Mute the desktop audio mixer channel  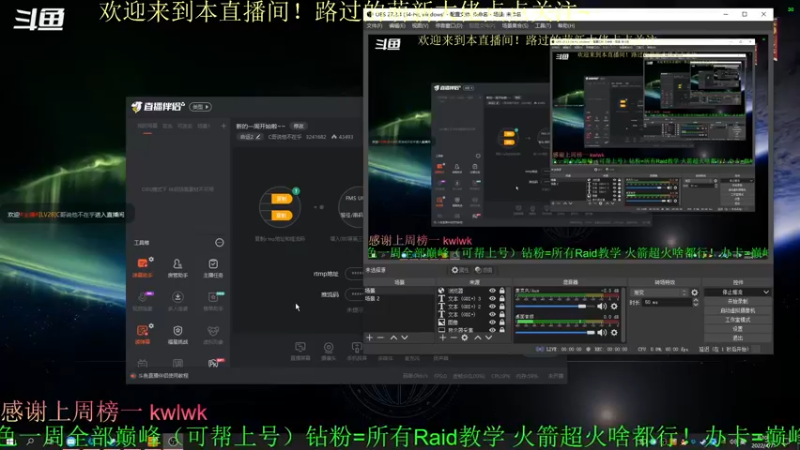coord(602,333)
